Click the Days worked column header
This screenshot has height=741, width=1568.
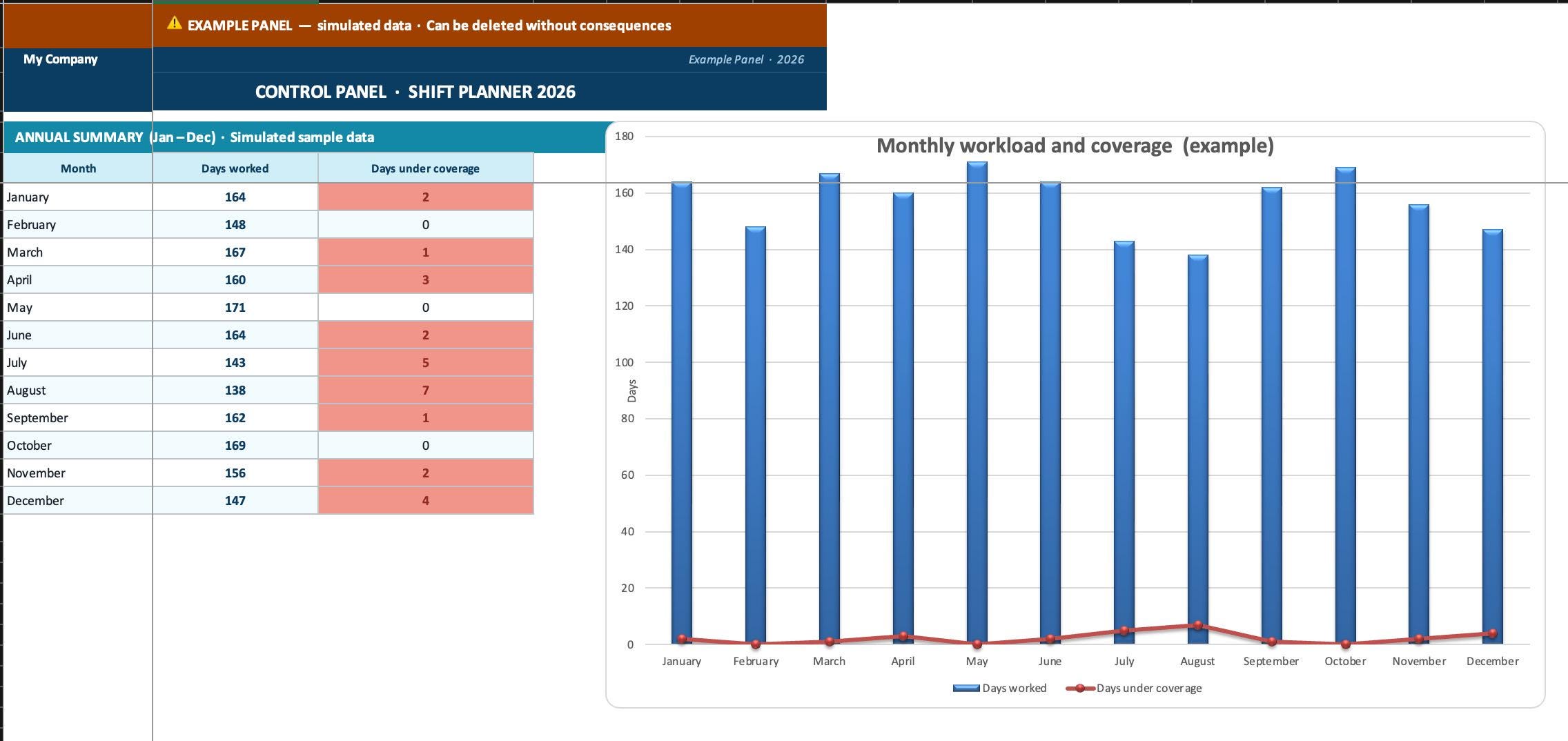(x=235, y=168)
